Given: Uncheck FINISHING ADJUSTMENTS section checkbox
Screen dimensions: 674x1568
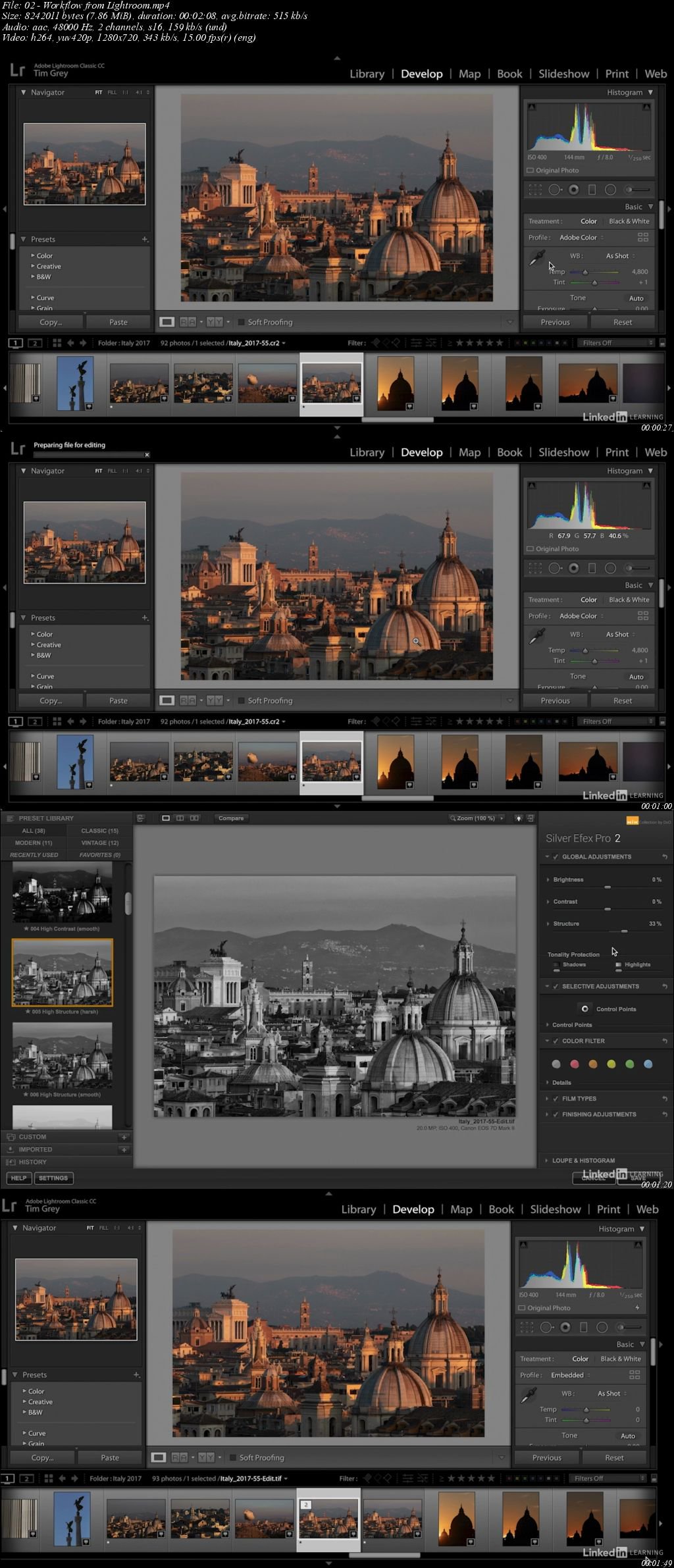Looking at the screenshot, I should [x=556, y=1114].
